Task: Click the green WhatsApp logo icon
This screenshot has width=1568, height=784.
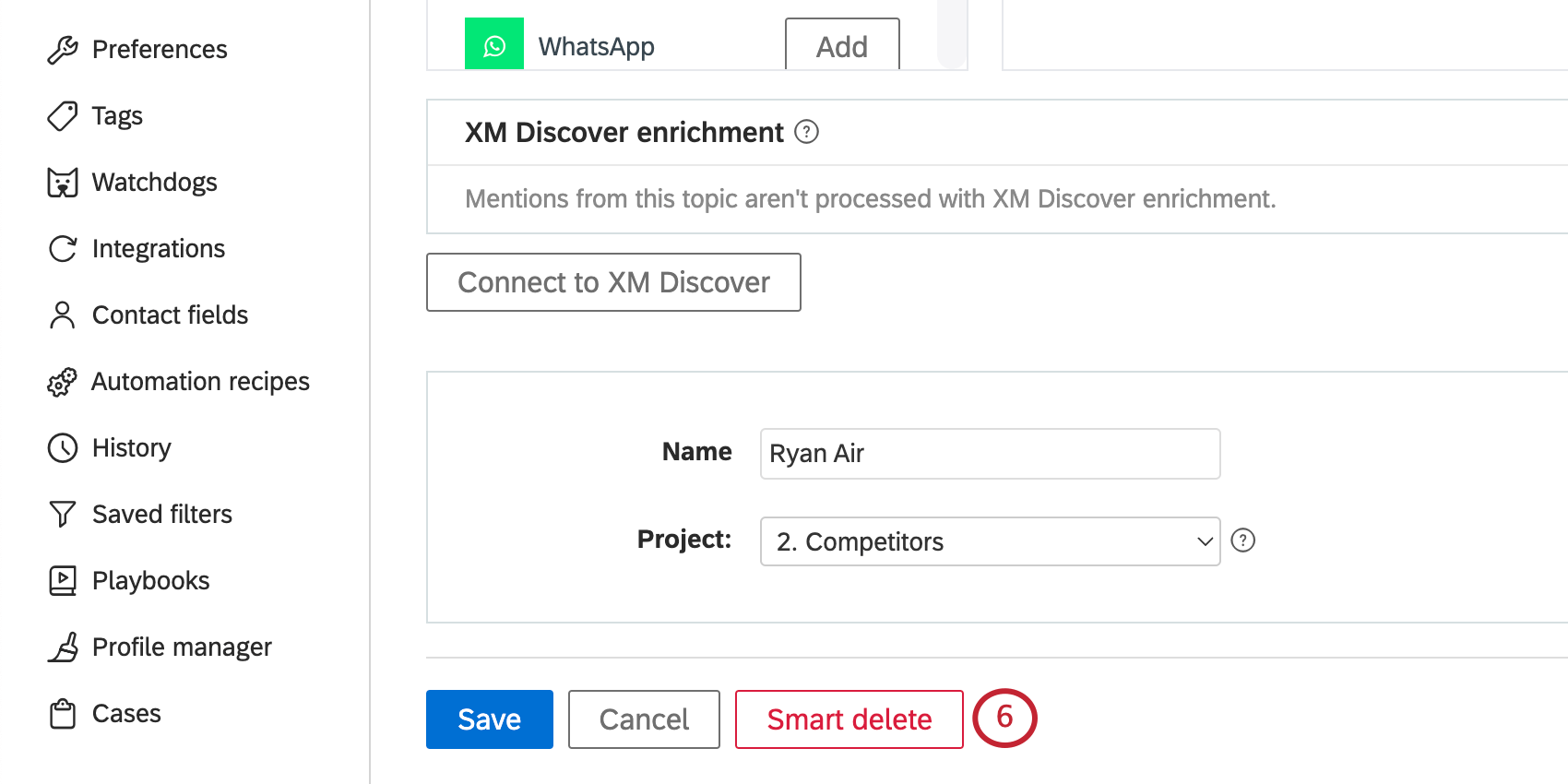Action: (x=494, y=44)
